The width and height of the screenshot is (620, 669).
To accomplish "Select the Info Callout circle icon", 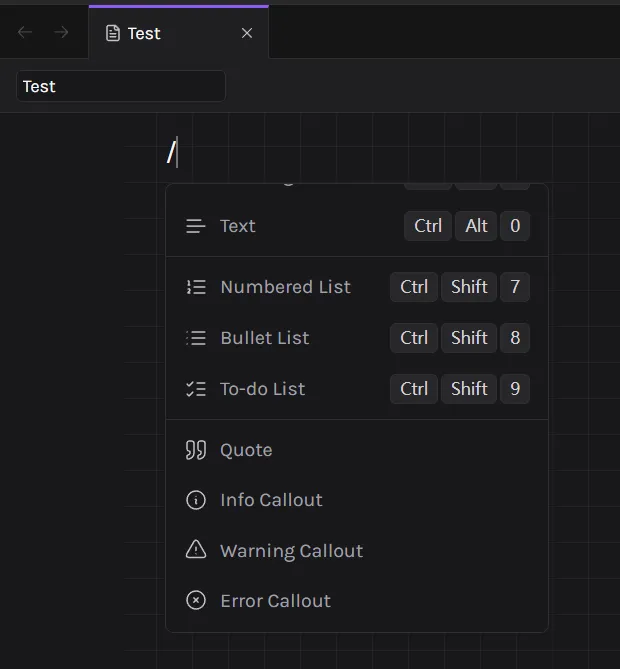I will 196,500.
